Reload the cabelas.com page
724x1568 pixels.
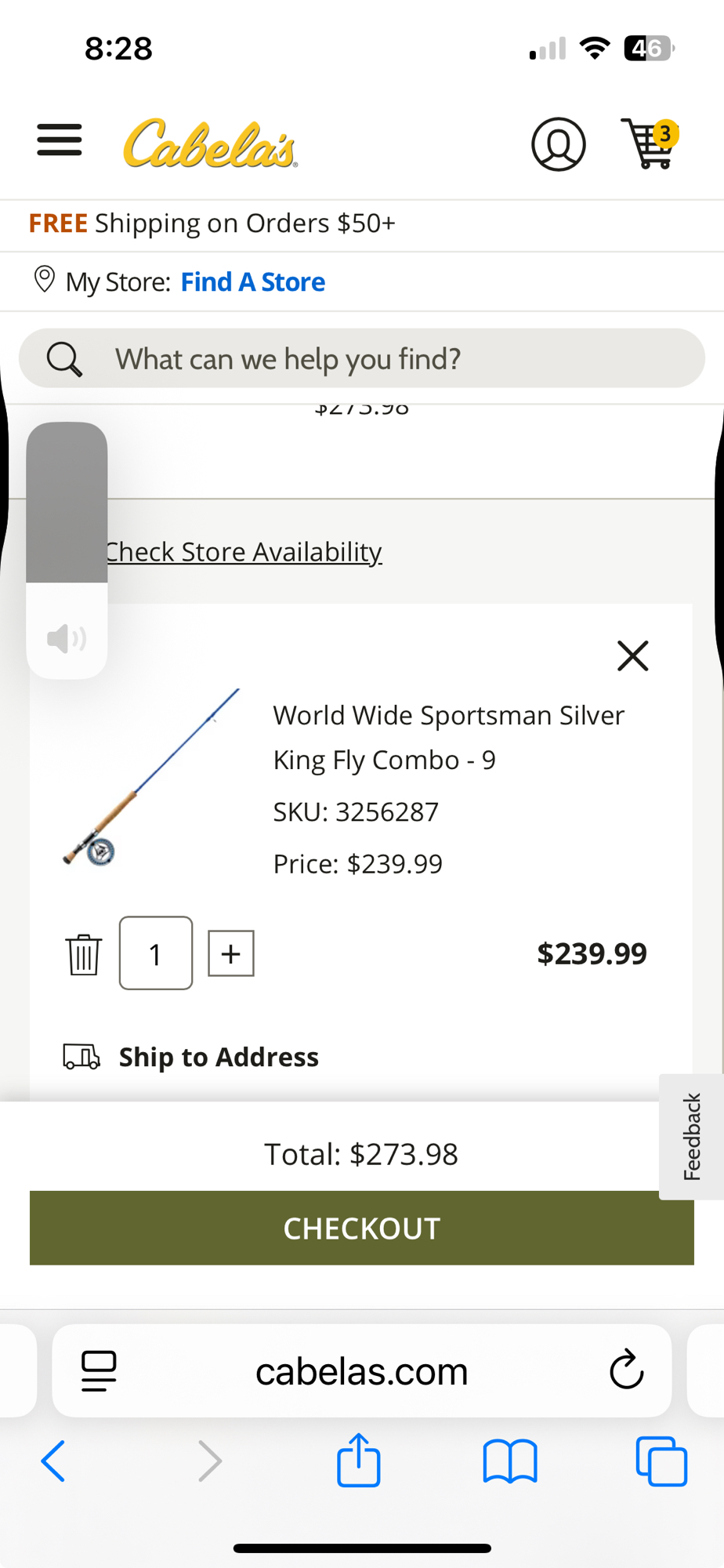point(626,1370)
